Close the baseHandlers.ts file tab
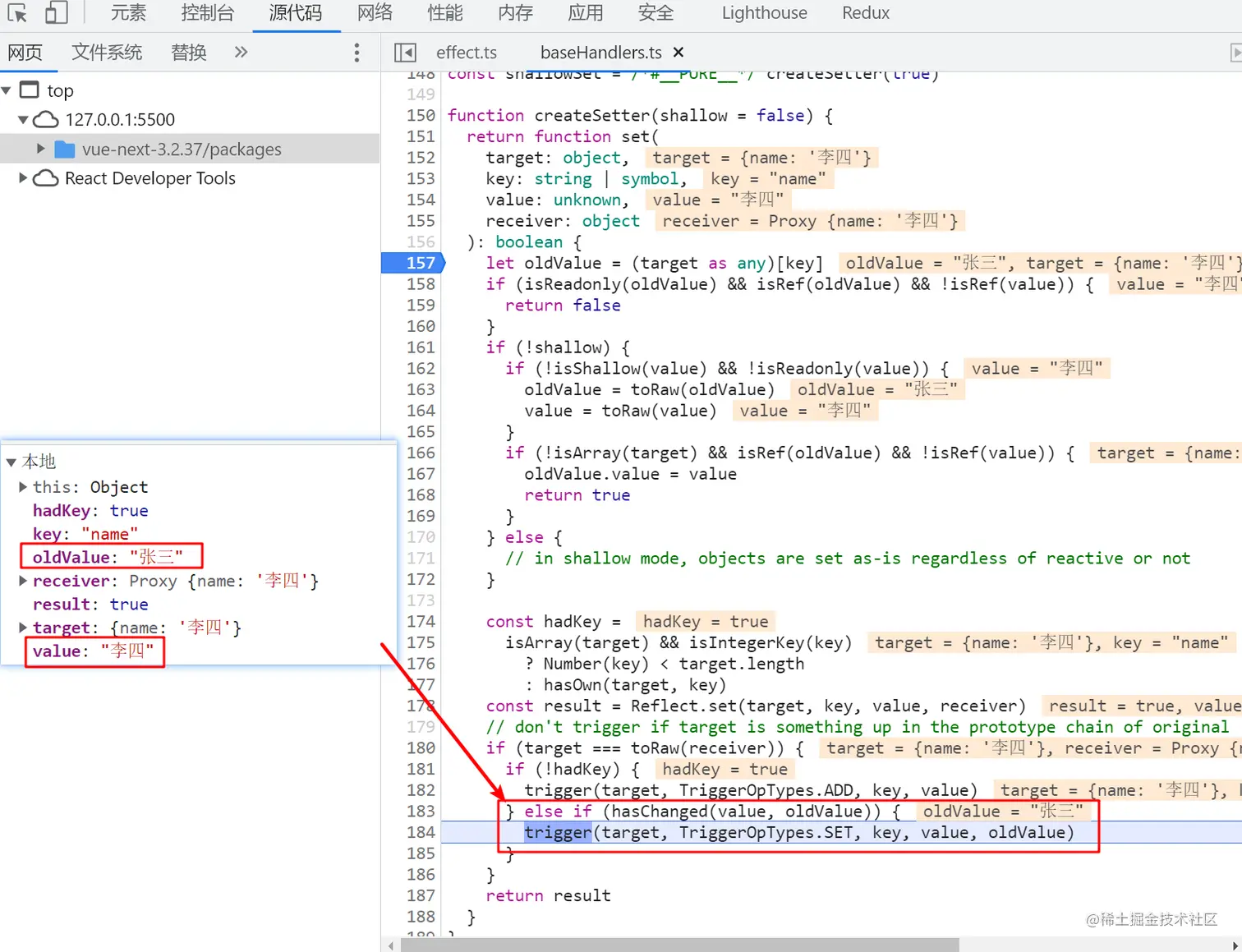Screen dimensions: 1242x952 (678, 53)
